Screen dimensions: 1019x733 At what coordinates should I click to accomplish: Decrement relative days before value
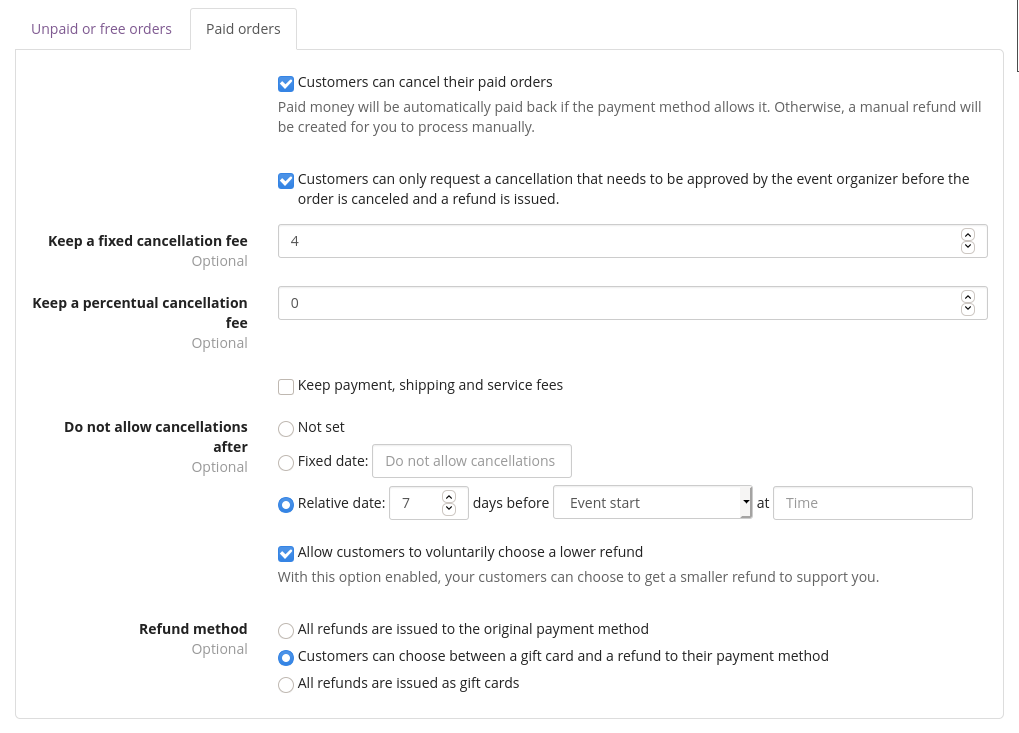(449, 509)
